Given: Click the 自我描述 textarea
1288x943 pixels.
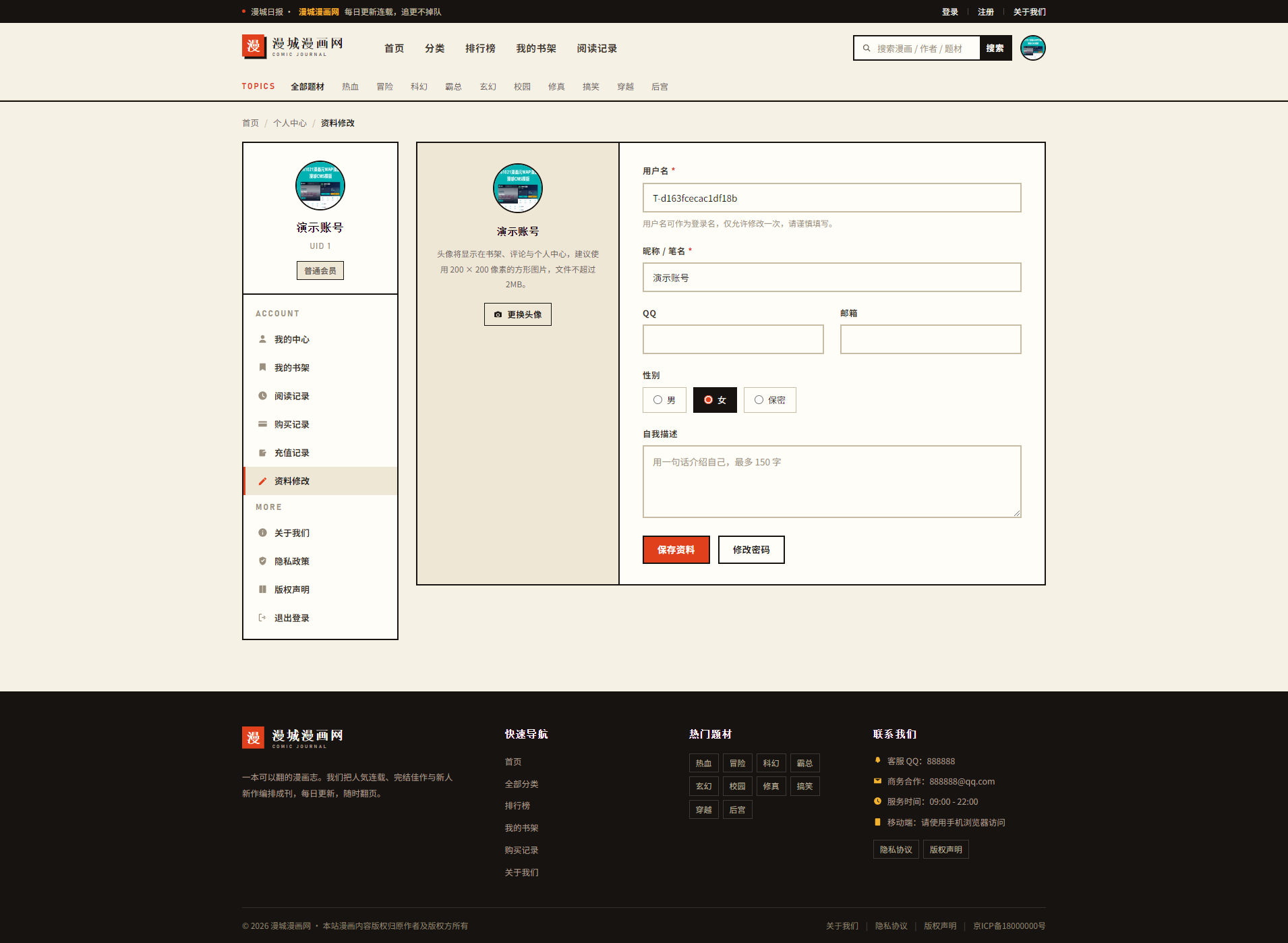Looking at the screenshot, I should click(x=831, y=482).
